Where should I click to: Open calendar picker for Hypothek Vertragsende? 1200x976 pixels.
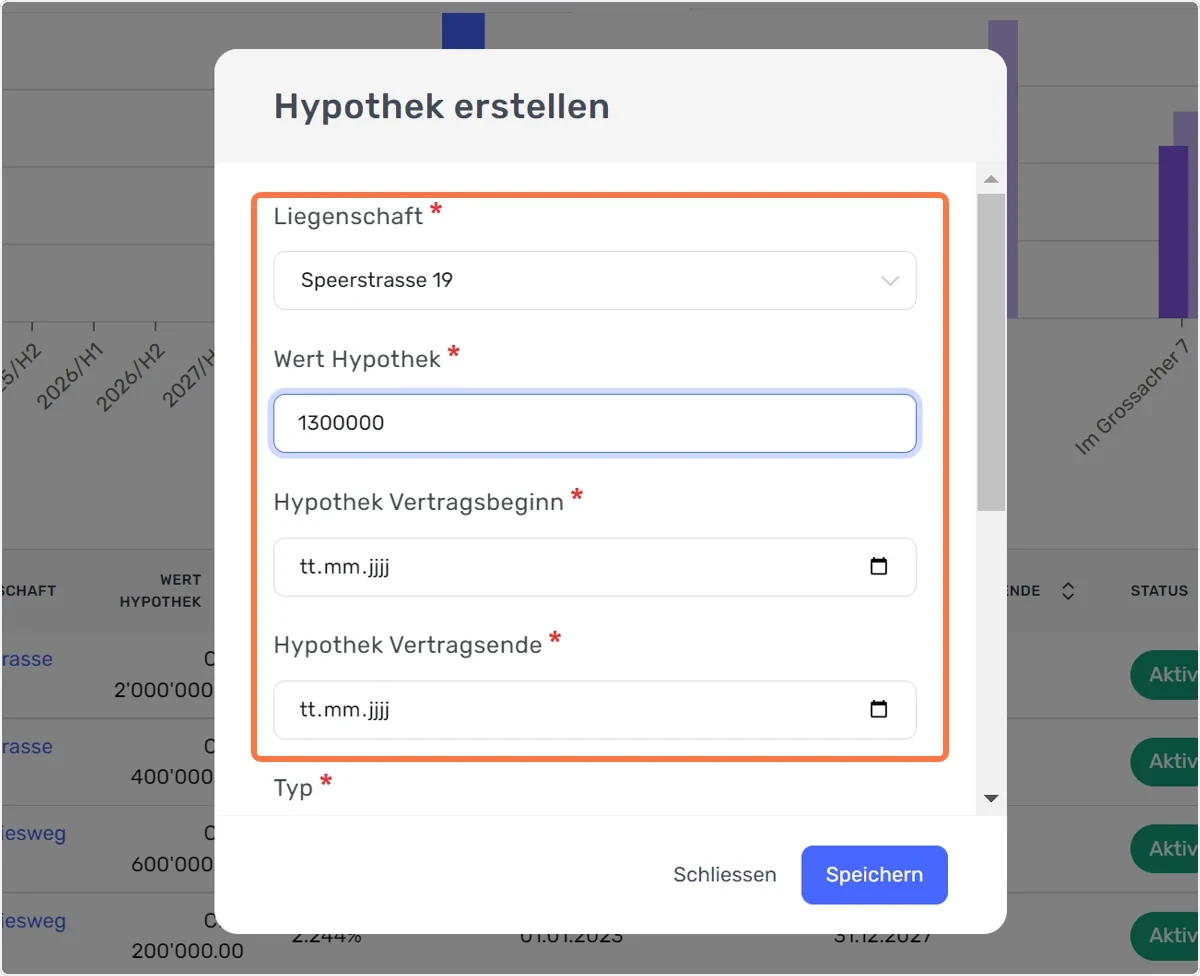coord(878,710)
